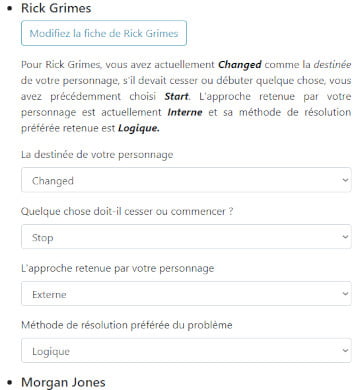This screenshot has height=390, width=360.
Task: Click the chevron arrow on the Changed select
Action: point(345,180)
